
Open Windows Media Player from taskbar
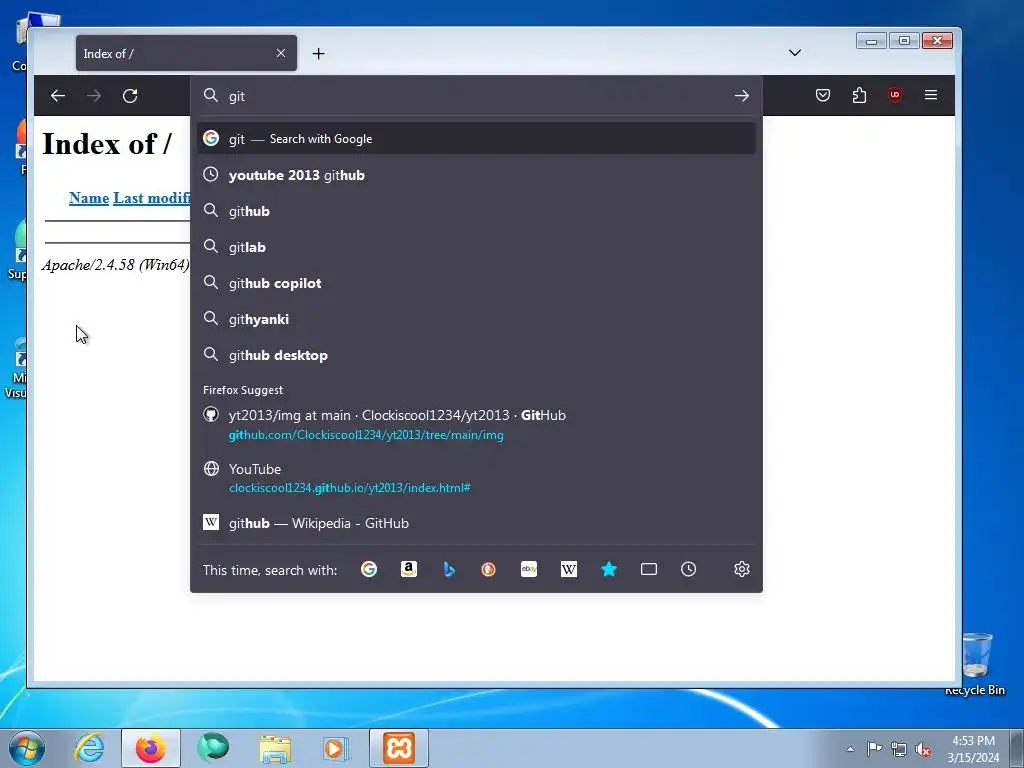[337, 748]
